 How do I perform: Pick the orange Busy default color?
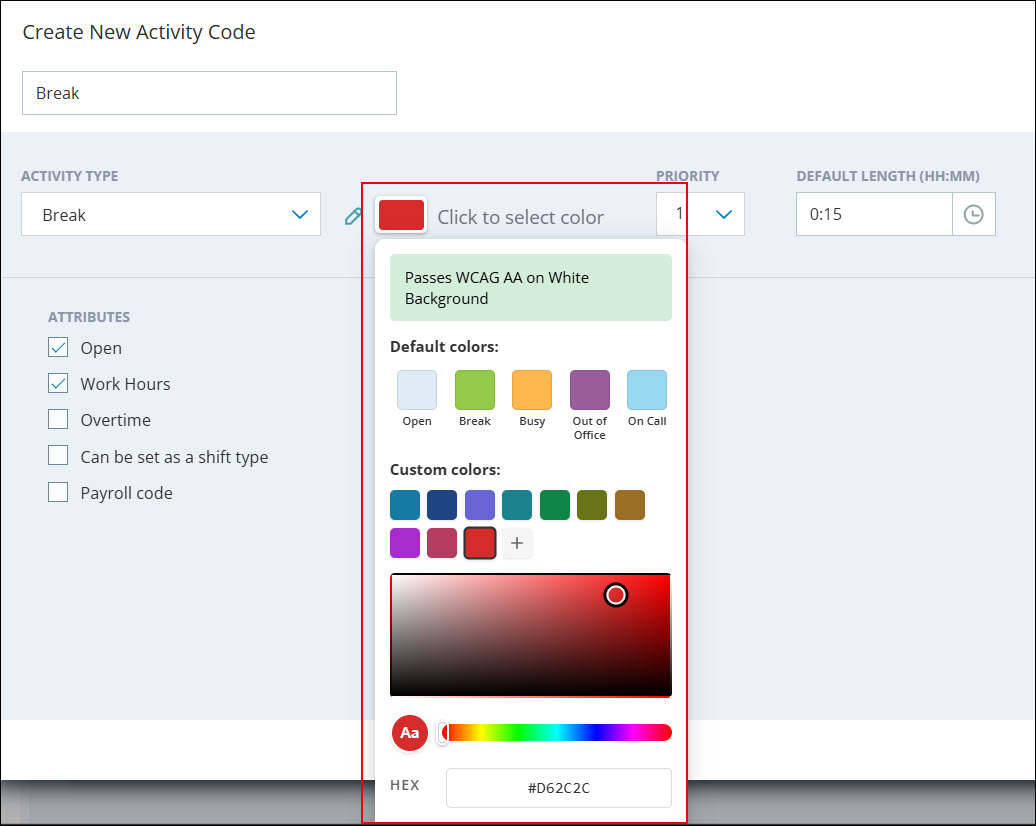pos(532,390)
